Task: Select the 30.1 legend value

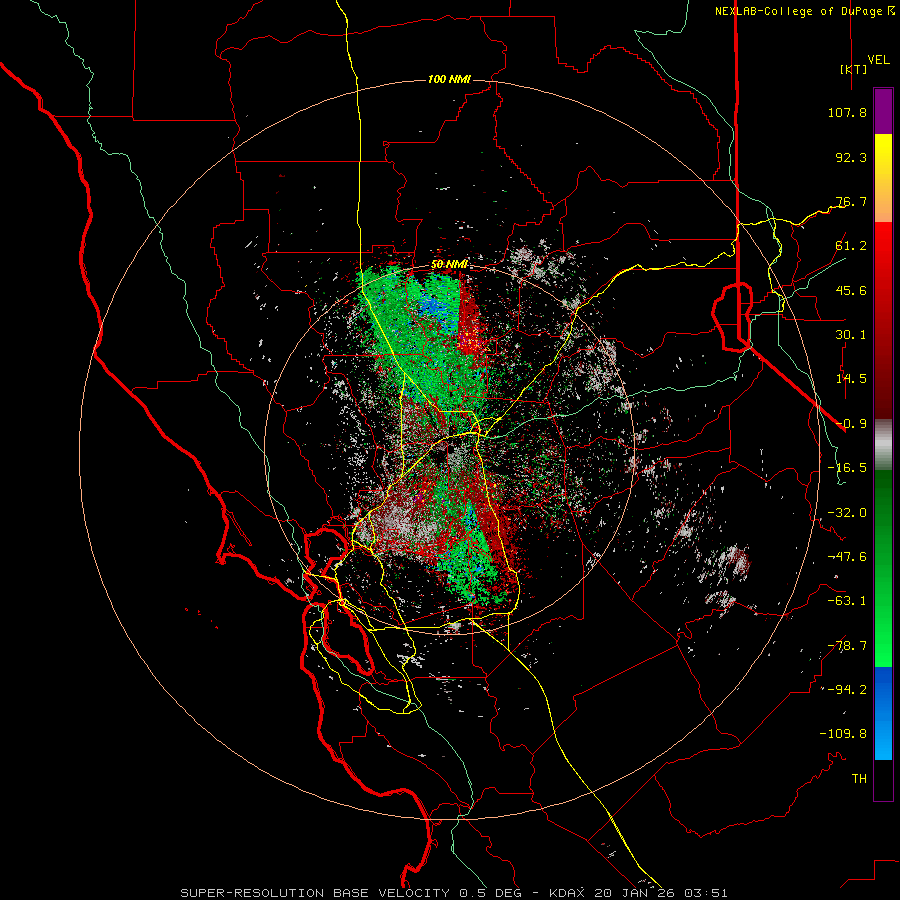Action: click(x=851, y=335)
